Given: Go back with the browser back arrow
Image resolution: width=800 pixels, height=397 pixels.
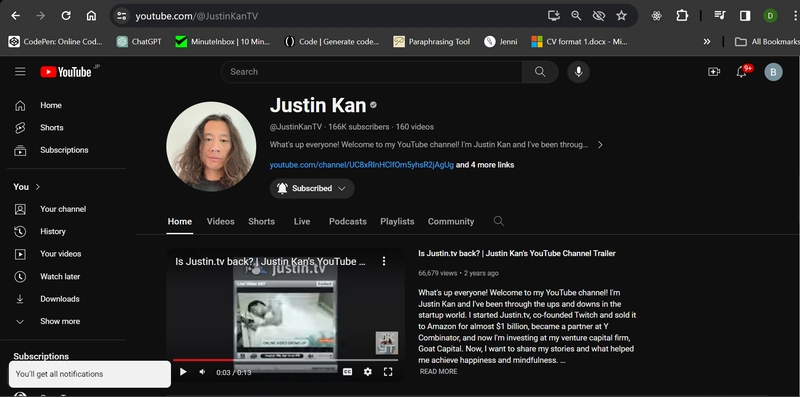Looking at the screenshot, I should click(x=16, y=16).
